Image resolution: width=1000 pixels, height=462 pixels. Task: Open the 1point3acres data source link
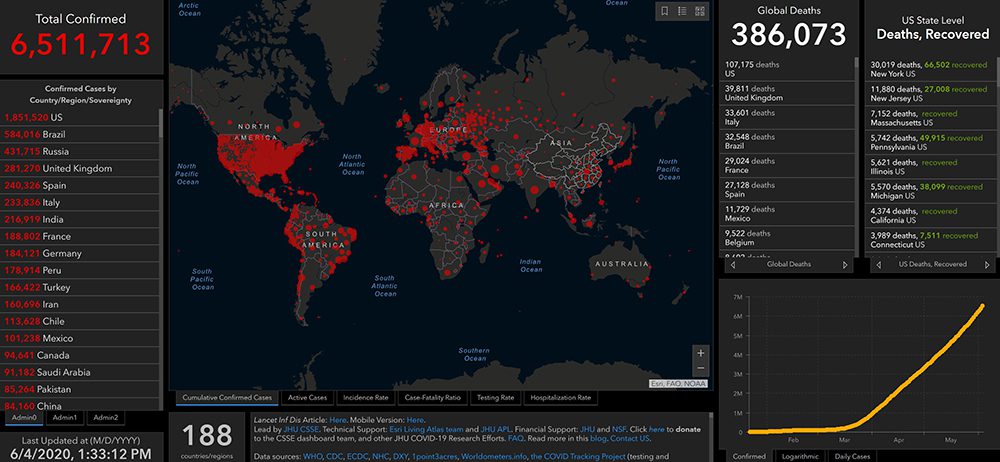click(435, 457)
